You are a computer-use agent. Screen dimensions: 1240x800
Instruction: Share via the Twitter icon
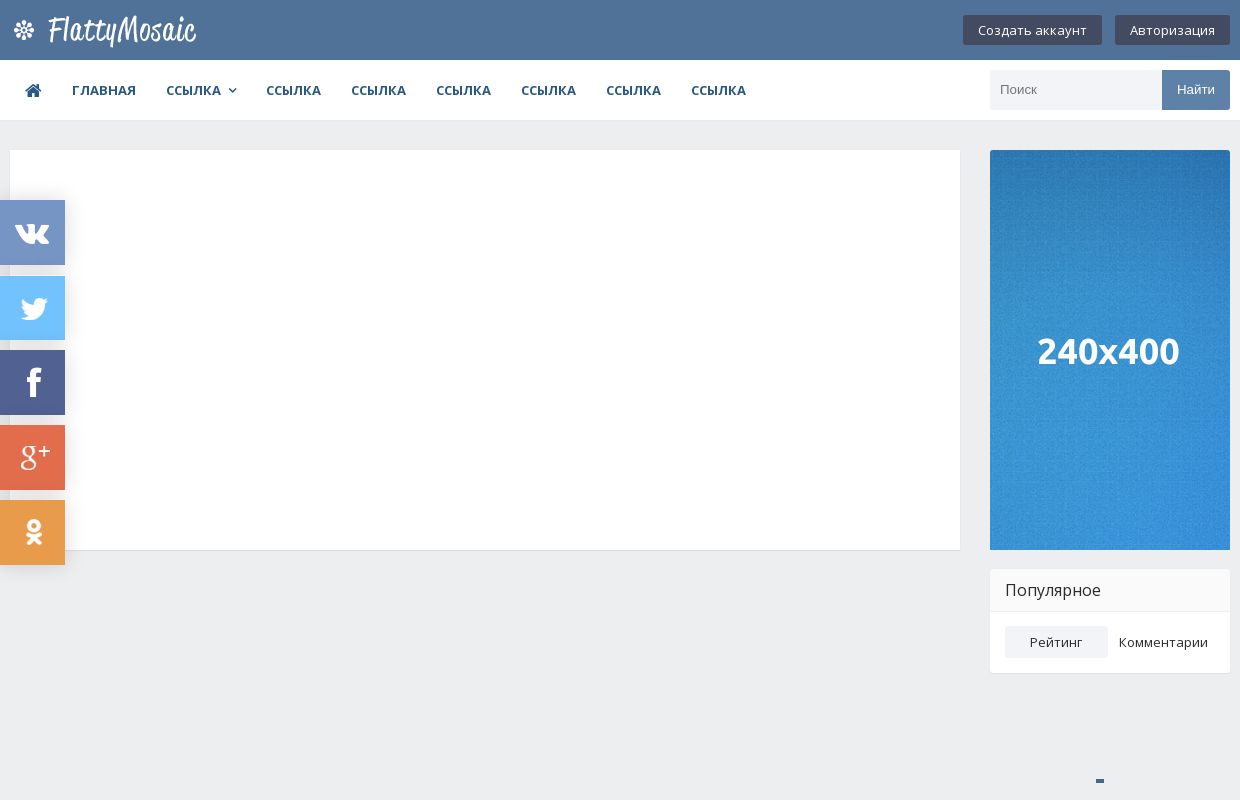tap(32, 308)
